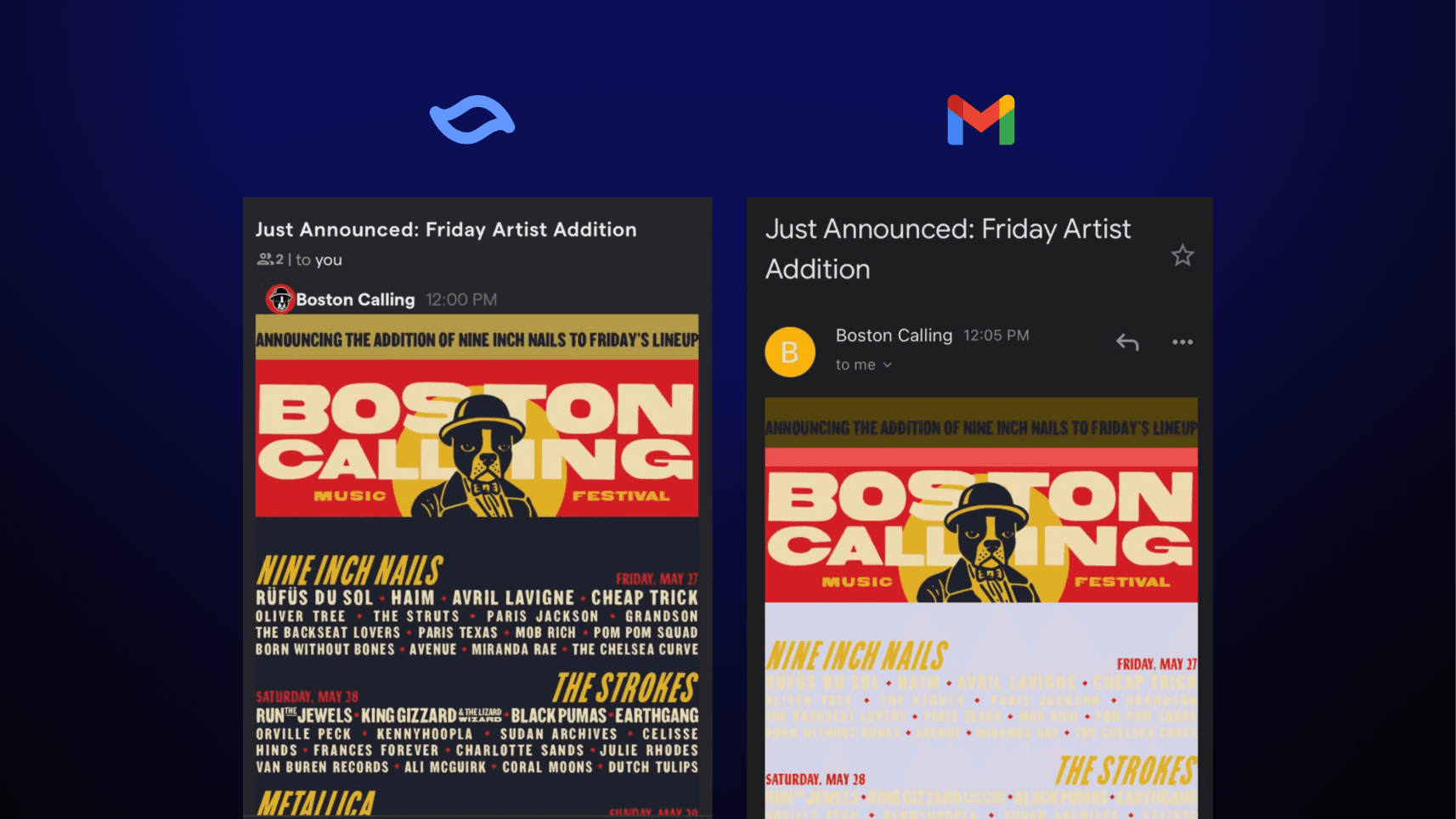Click The Strokes headline in left email
The height and width of the screenshot is (819, 1456).
point(626,687)
